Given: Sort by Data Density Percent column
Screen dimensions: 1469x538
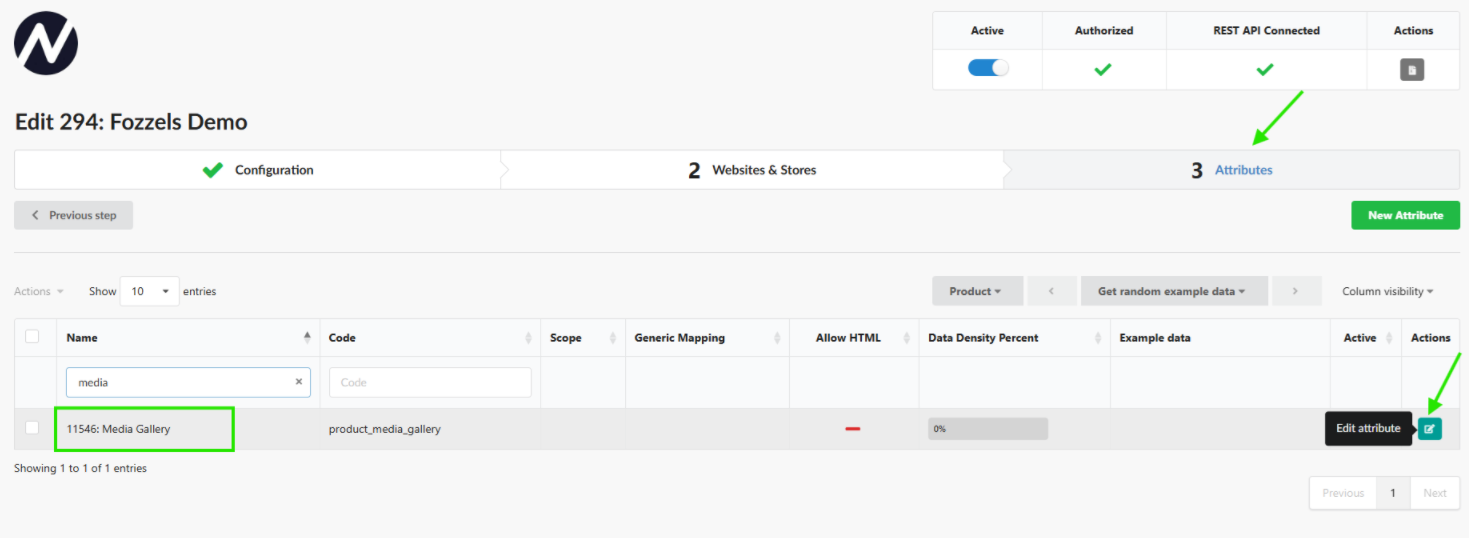Looking at the screenshot, I should tap(1014, 338).
